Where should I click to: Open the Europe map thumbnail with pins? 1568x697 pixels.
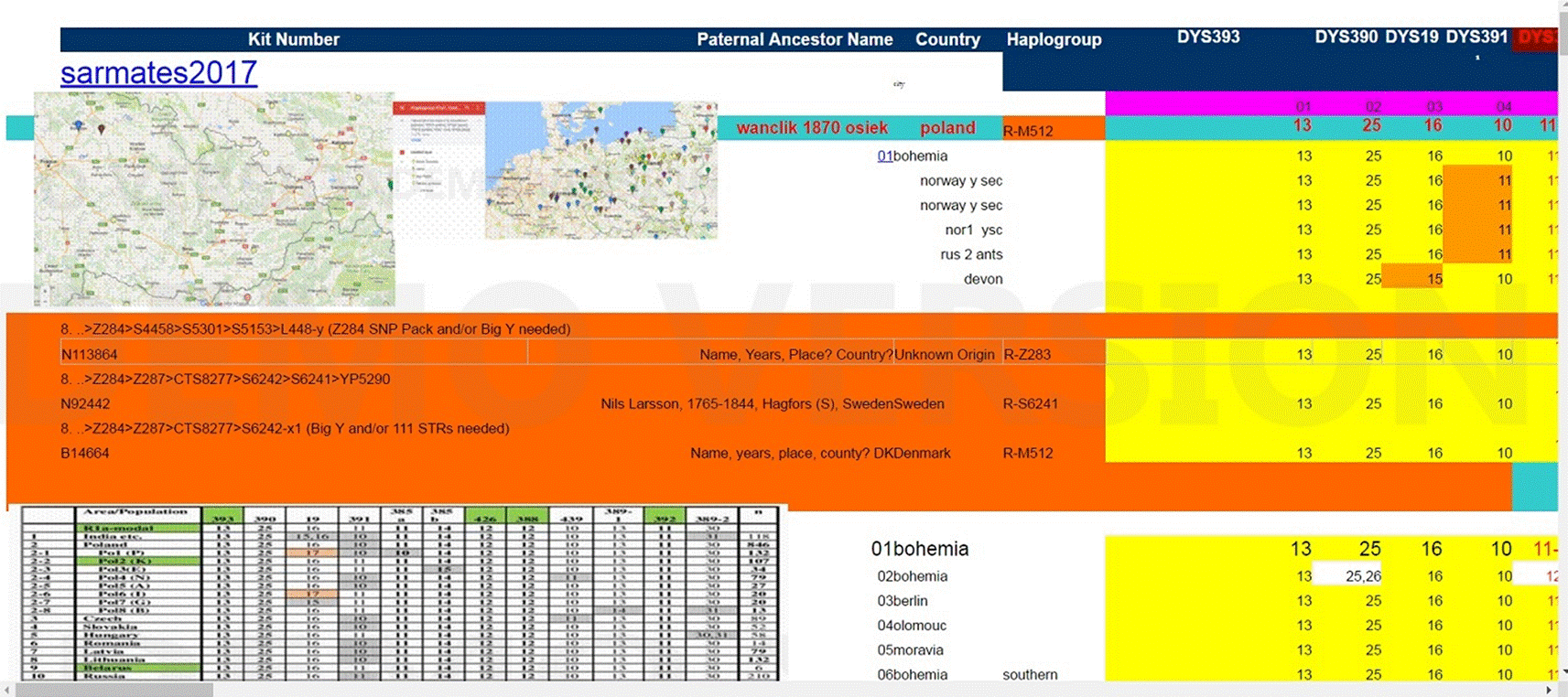click(600, 170)
